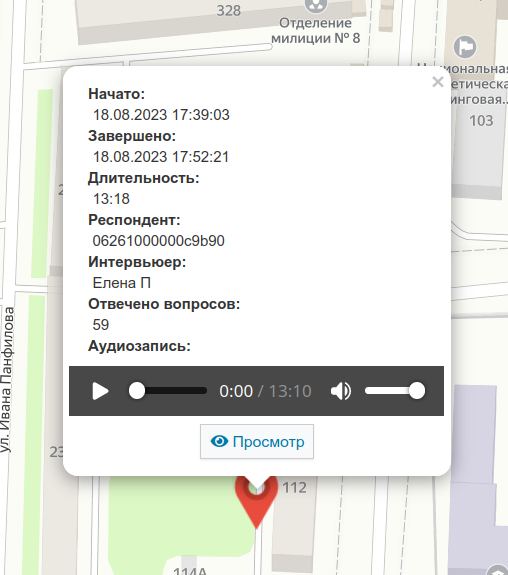Click the Начато label
The width and height of the screenshot is (508, 575).
tap(117, 94)
